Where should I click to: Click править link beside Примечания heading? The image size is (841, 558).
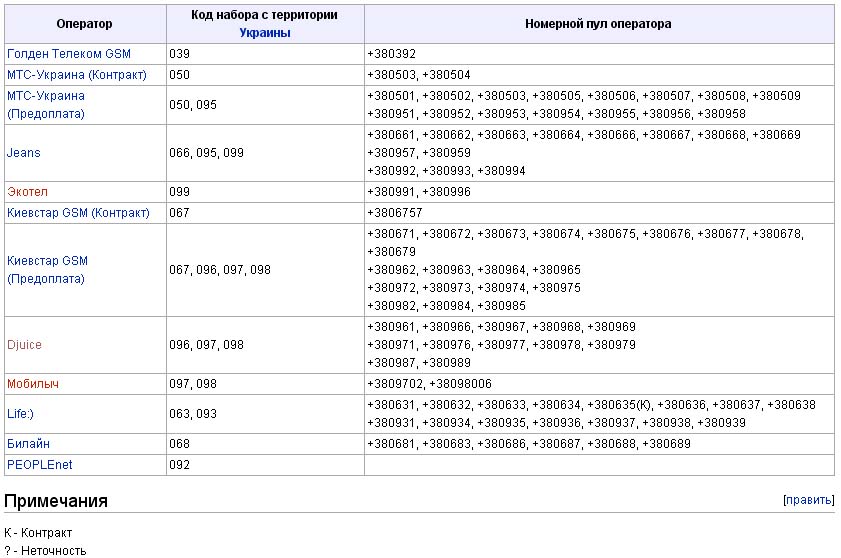tap(809, 500)
